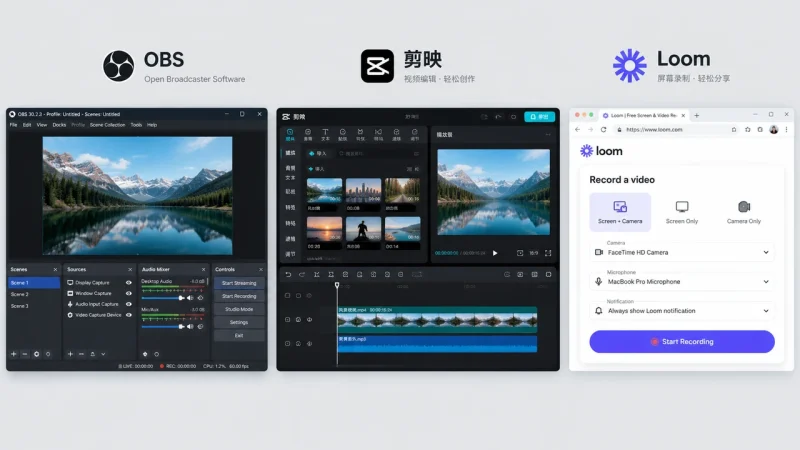Viewport: 800px width, 450px height.
Task: Select the sunset media thumbnail
Action: [x=324, y=229]
